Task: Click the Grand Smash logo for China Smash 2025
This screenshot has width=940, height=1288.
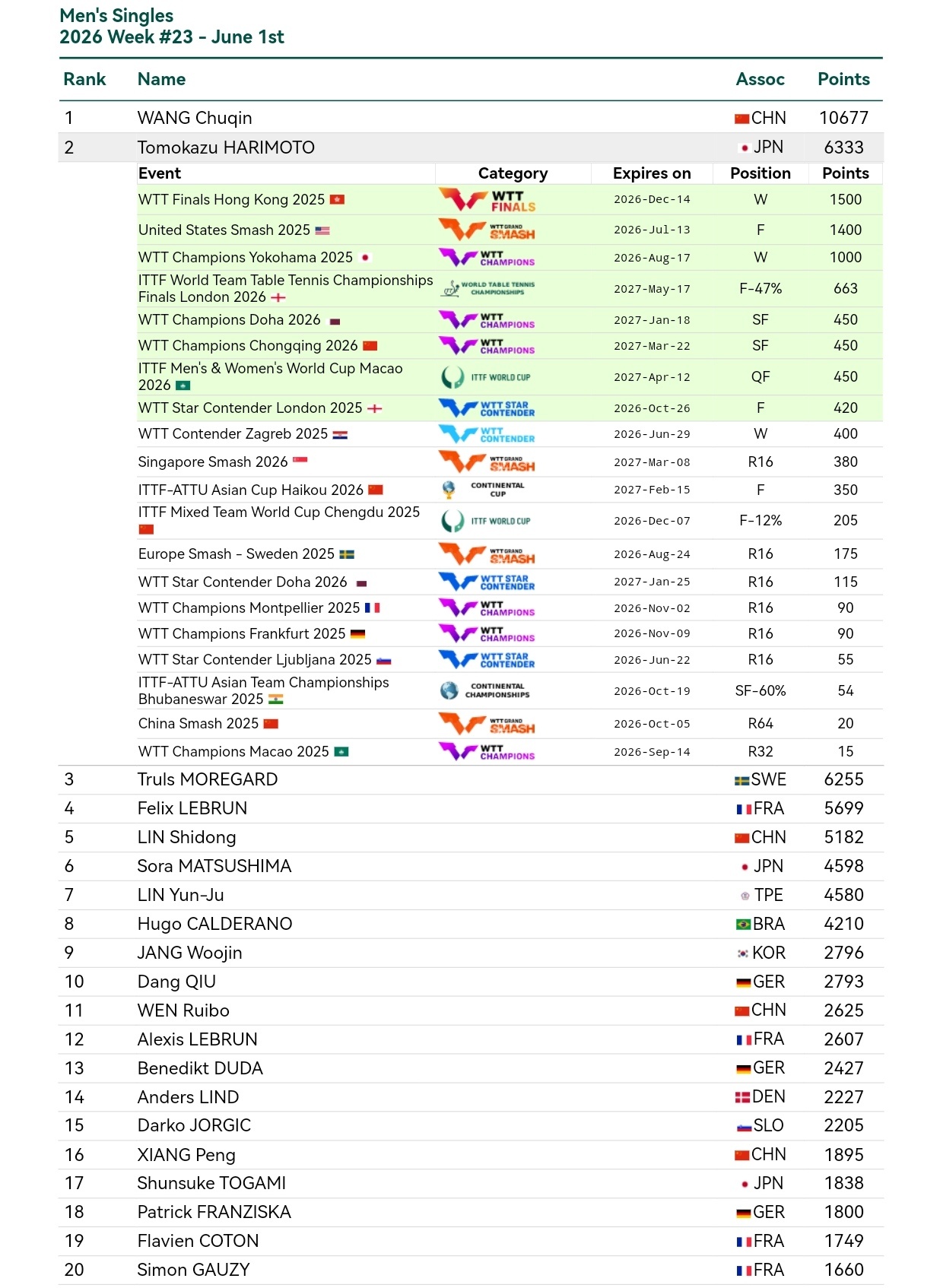Action: pyautogui.click(x=487, y=724)
